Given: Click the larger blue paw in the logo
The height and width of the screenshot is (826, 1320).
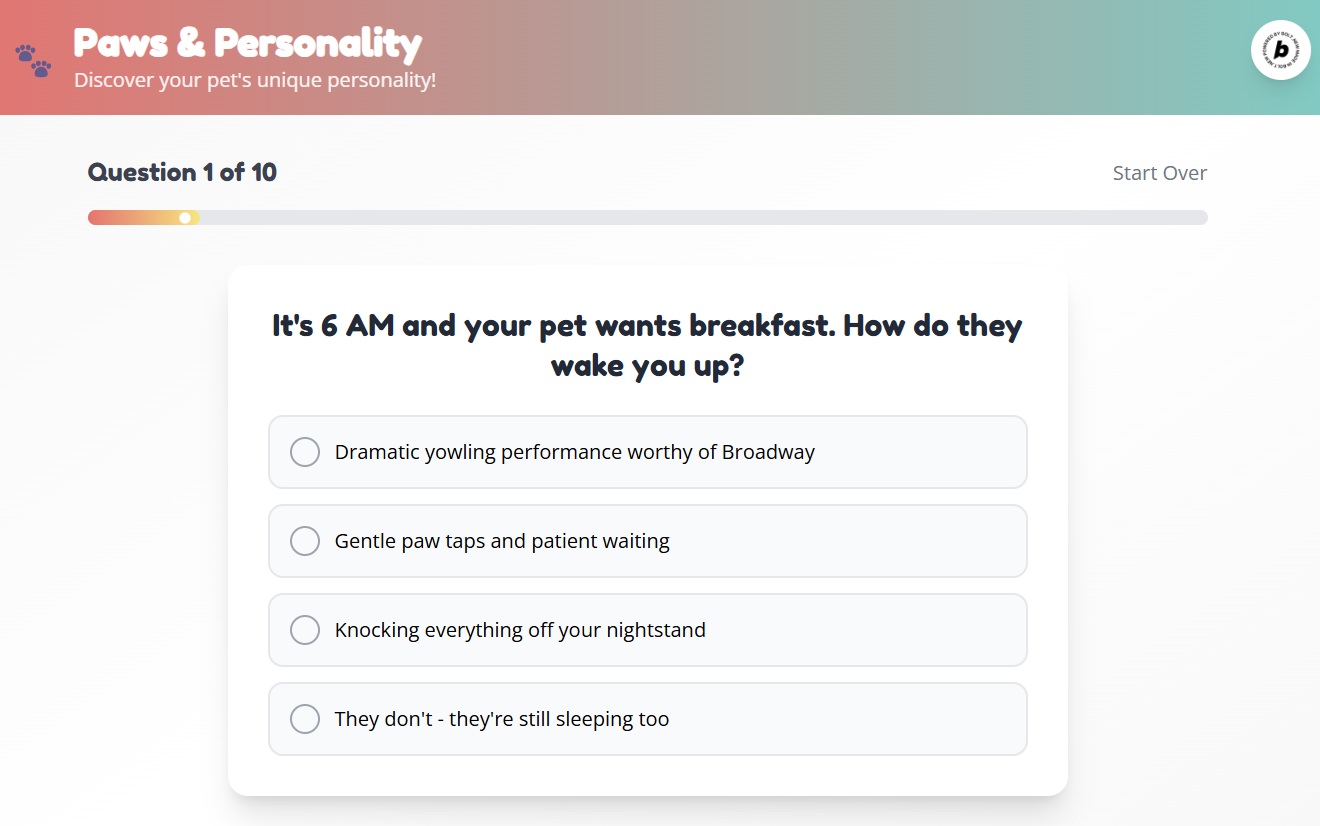Looking at the screenshot, I should [25, 53].
